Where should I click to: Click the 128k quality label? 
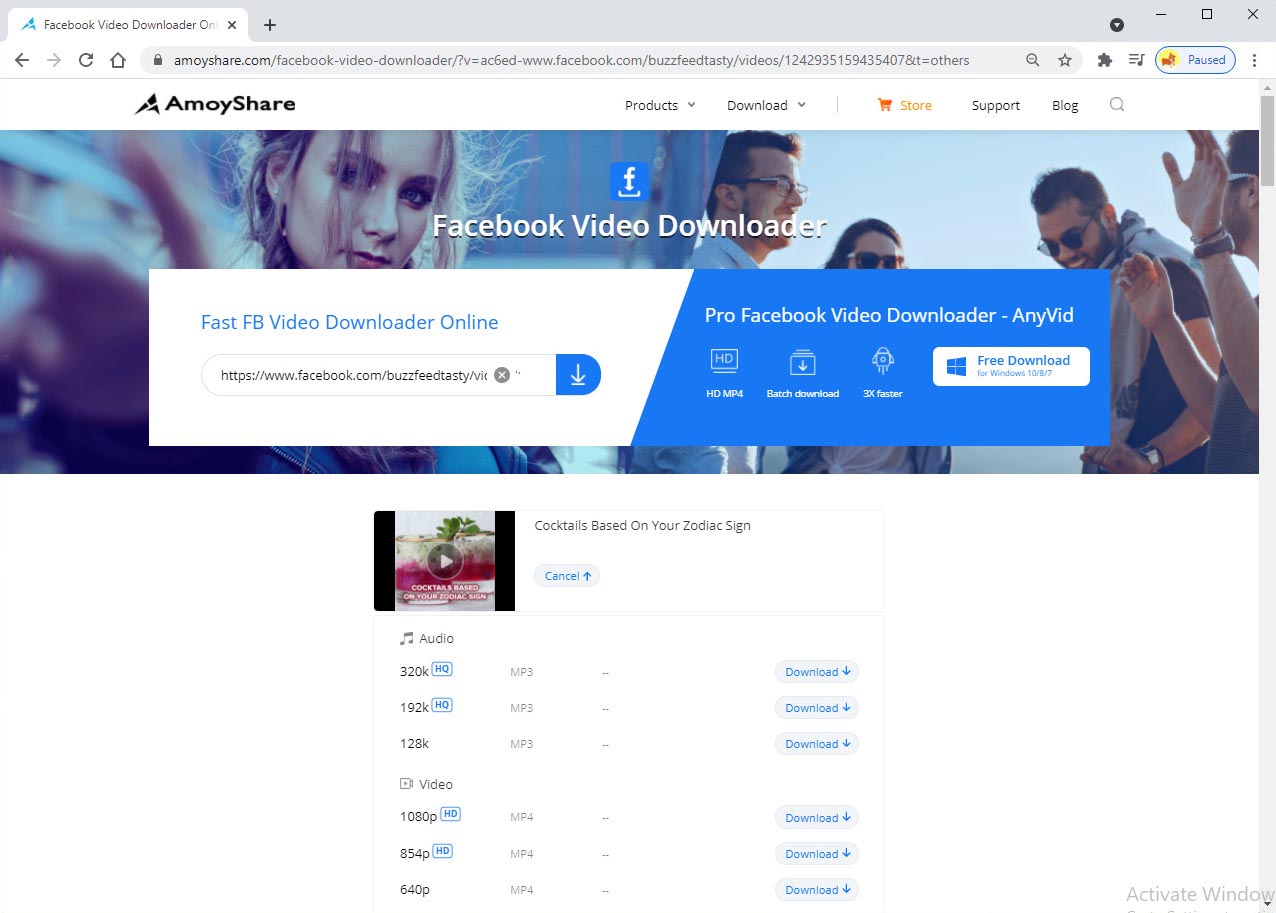point(414,744)
